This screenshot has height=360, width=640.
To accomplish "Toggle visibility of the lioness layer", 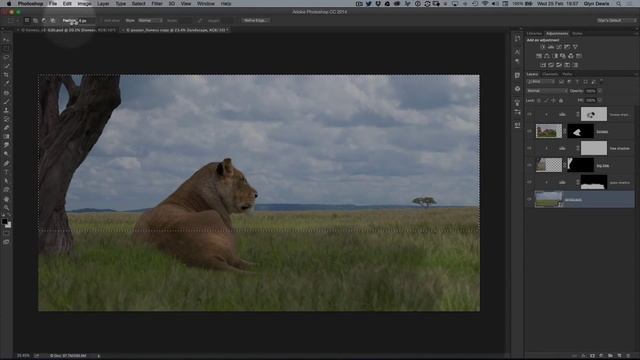I will tap(529, 131).
